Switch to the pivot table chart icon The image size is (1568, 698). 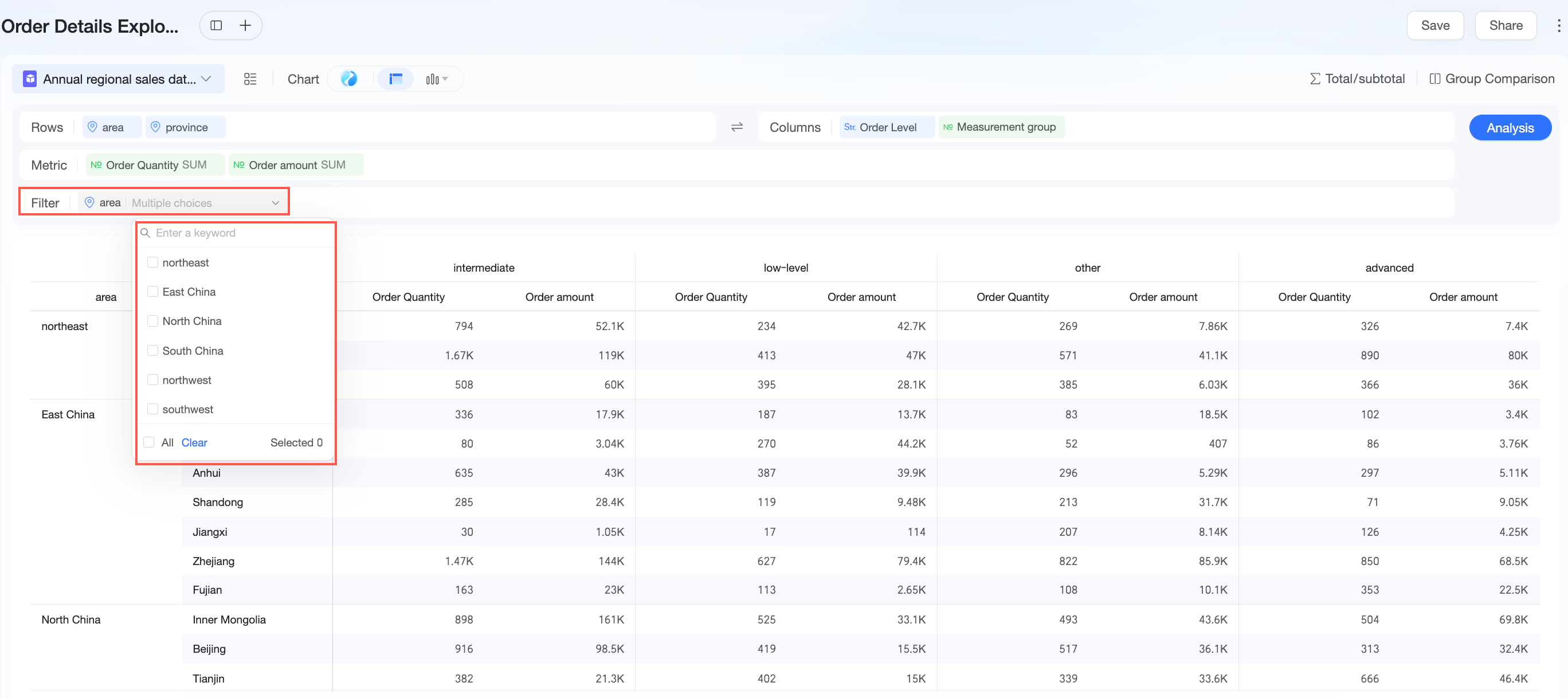click(x=395, y=79)
